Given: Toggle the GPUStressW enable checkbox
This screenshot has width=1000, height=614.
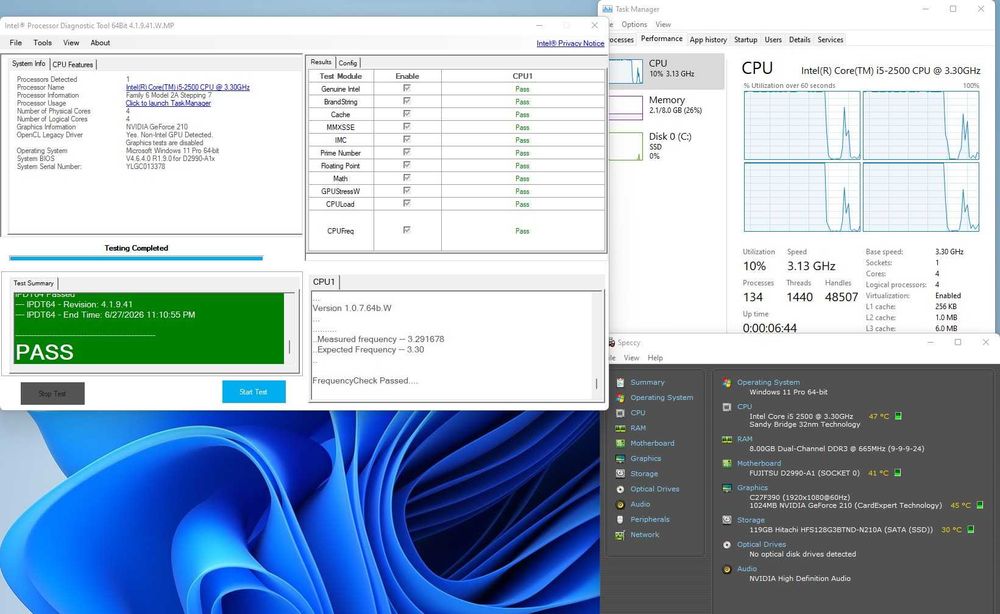Looking at the screenshot, I should point(407,190).
